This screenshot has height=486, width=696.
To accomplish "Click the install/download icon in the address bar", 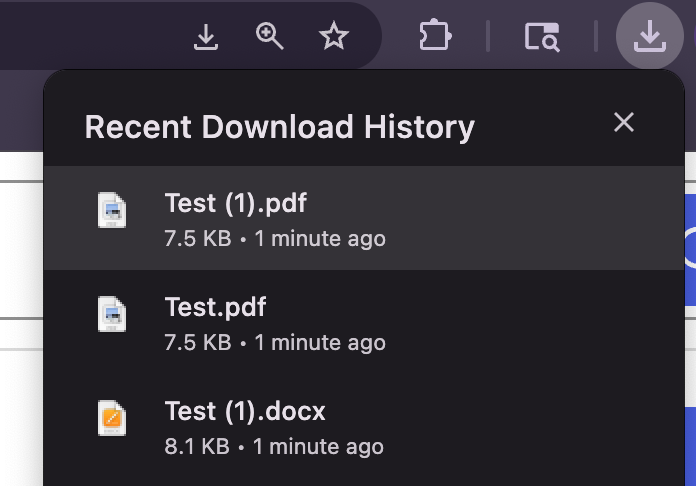I will click(206, 36).
